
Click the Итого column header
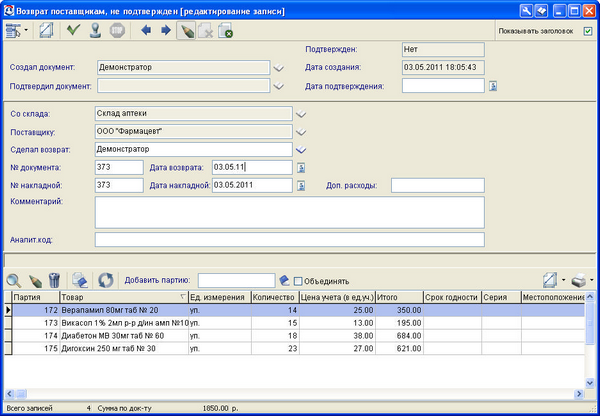point(399,297)
